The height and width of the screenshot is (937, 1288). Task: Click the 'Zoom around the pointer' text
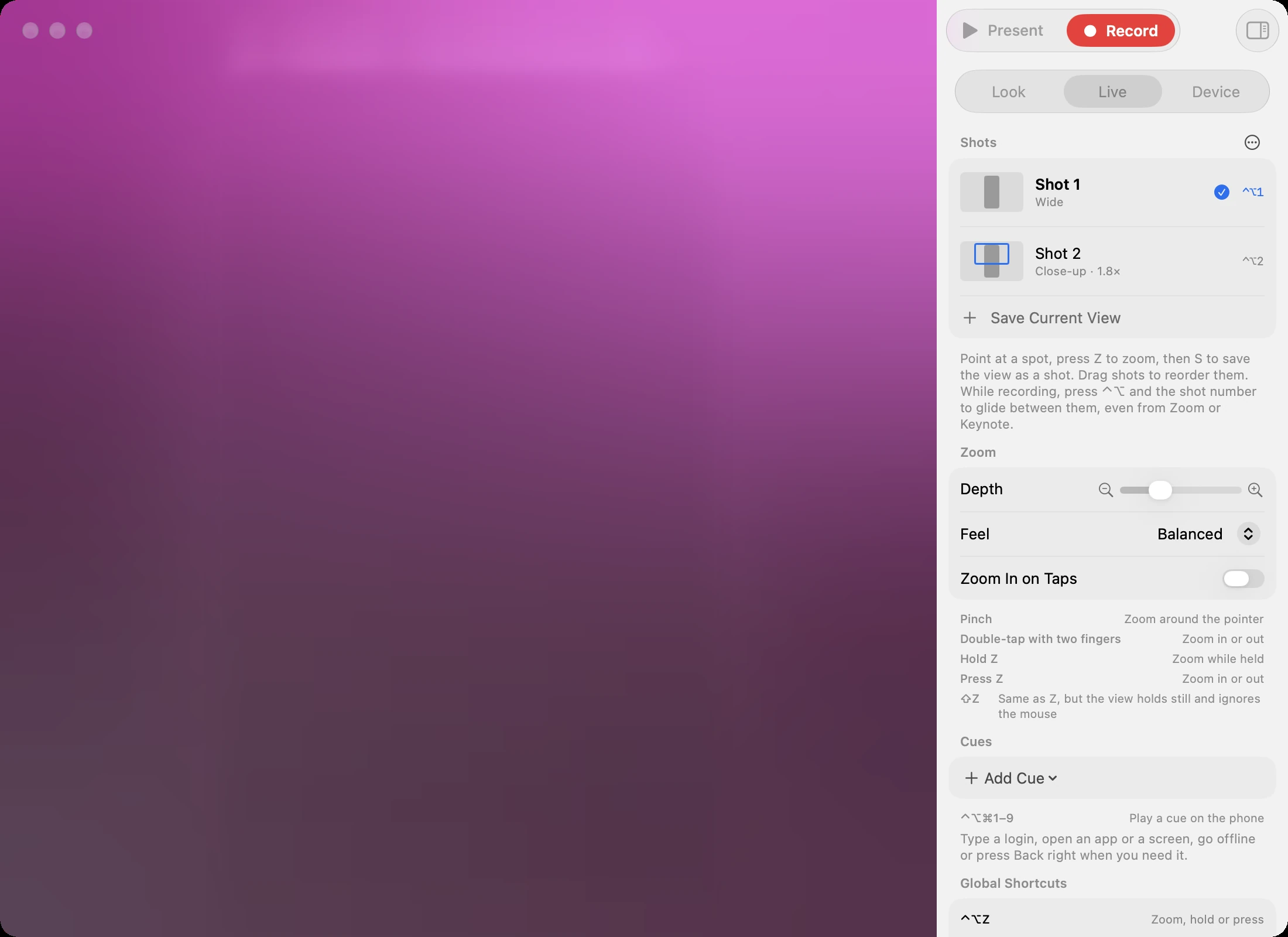point(1194,619)
